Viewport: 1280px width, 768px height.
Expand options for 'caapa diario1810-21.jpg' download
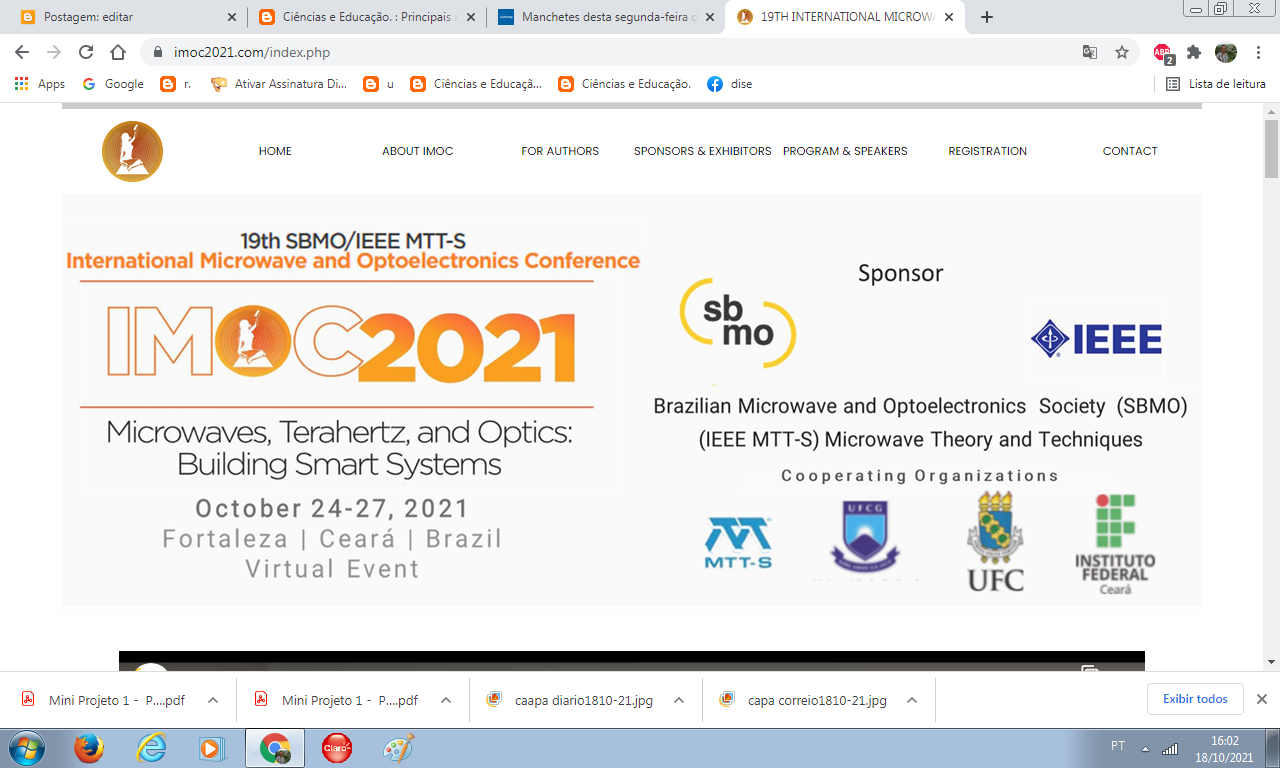679,700
